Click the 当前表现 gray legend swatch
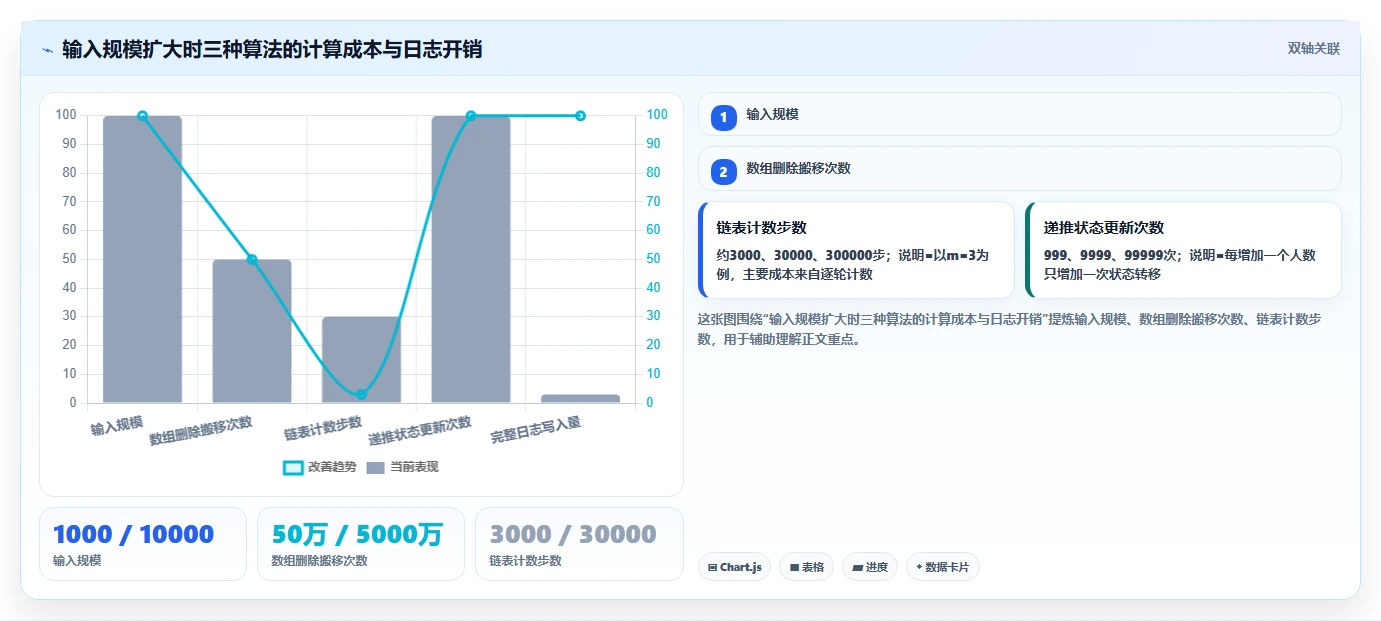The width and height of the screenshot is (1381, 621). click(x=375, y=467)
